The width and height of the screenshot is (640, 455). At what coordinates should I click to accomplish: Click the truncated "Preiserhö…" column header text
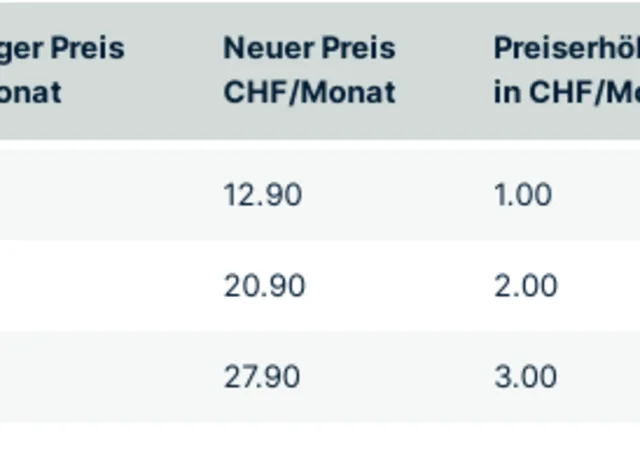[566, 48]
